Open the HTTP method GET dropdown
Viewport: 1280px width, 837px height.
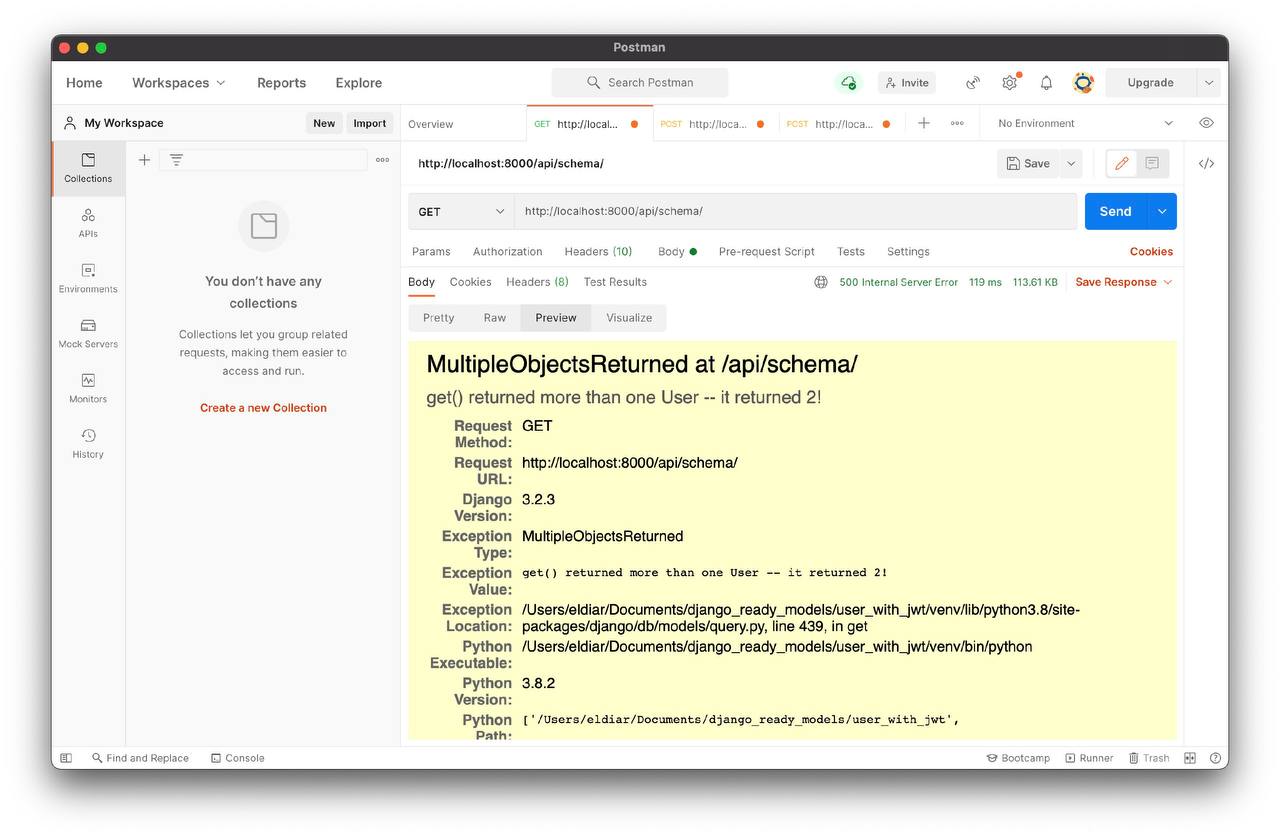coord(461,211)
